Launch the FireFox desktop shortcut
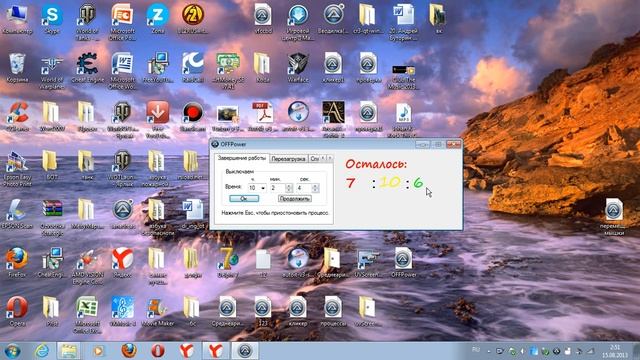Image resolution: width=640 pixels, height=360 pixels. (x=17, y=262)
